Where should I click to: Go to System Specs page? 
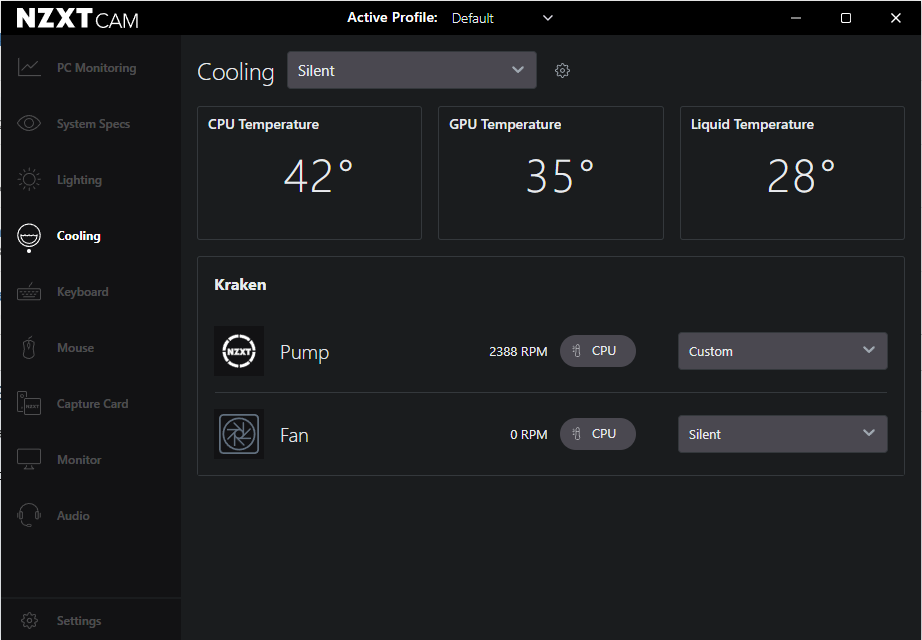(x=93, y=124)
